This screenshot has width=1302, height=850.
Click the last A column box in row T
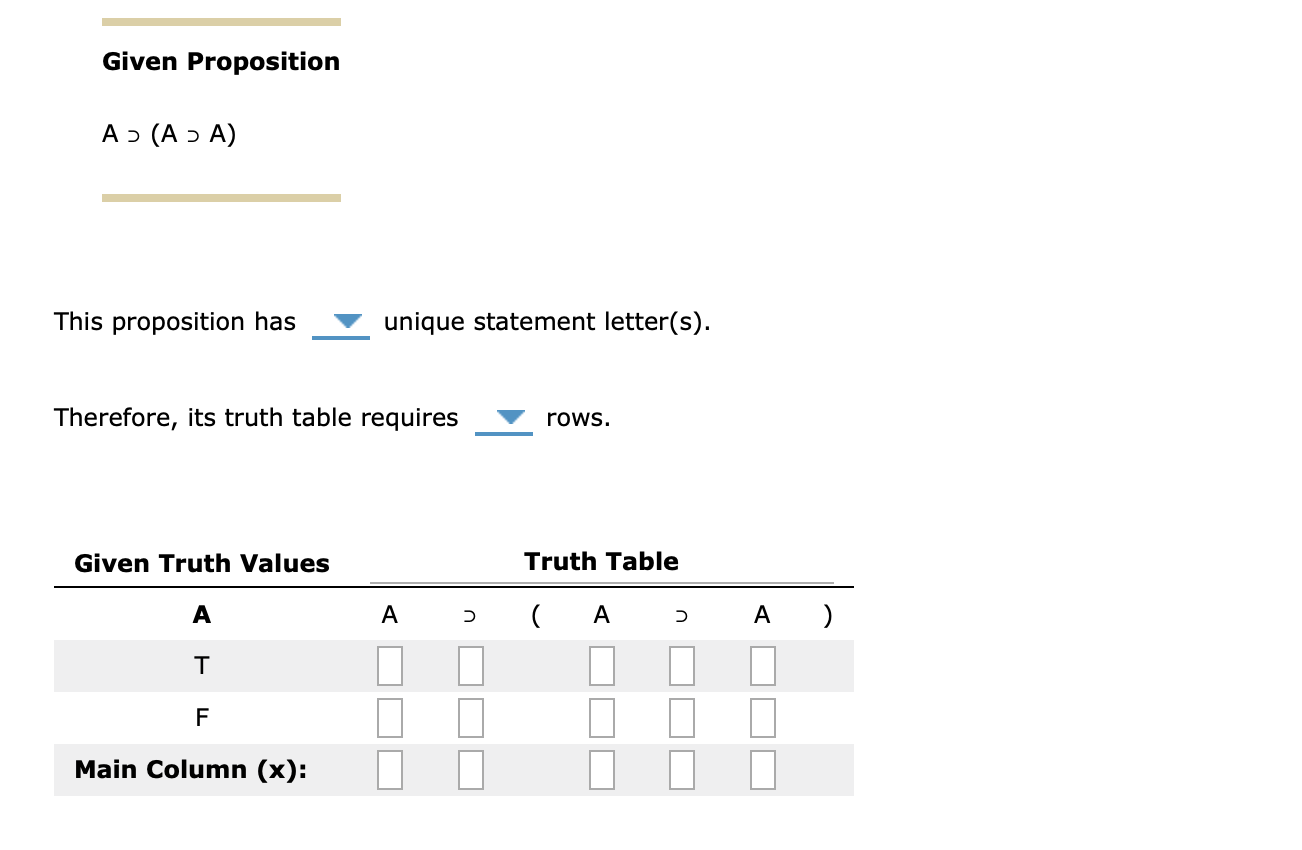(x=762, y=665)
